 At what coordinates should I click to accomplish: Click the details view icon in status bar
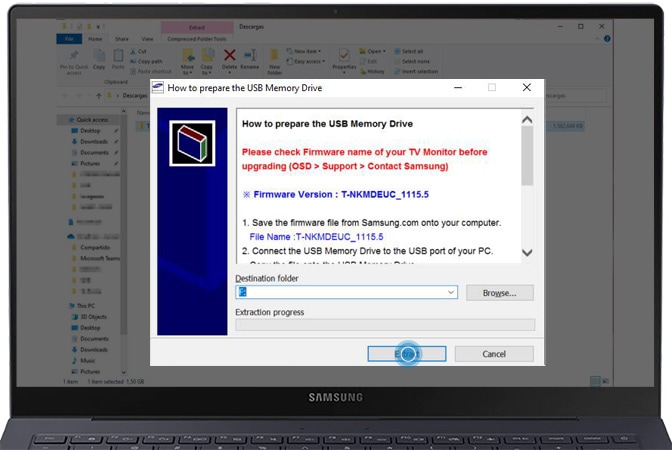595,381
